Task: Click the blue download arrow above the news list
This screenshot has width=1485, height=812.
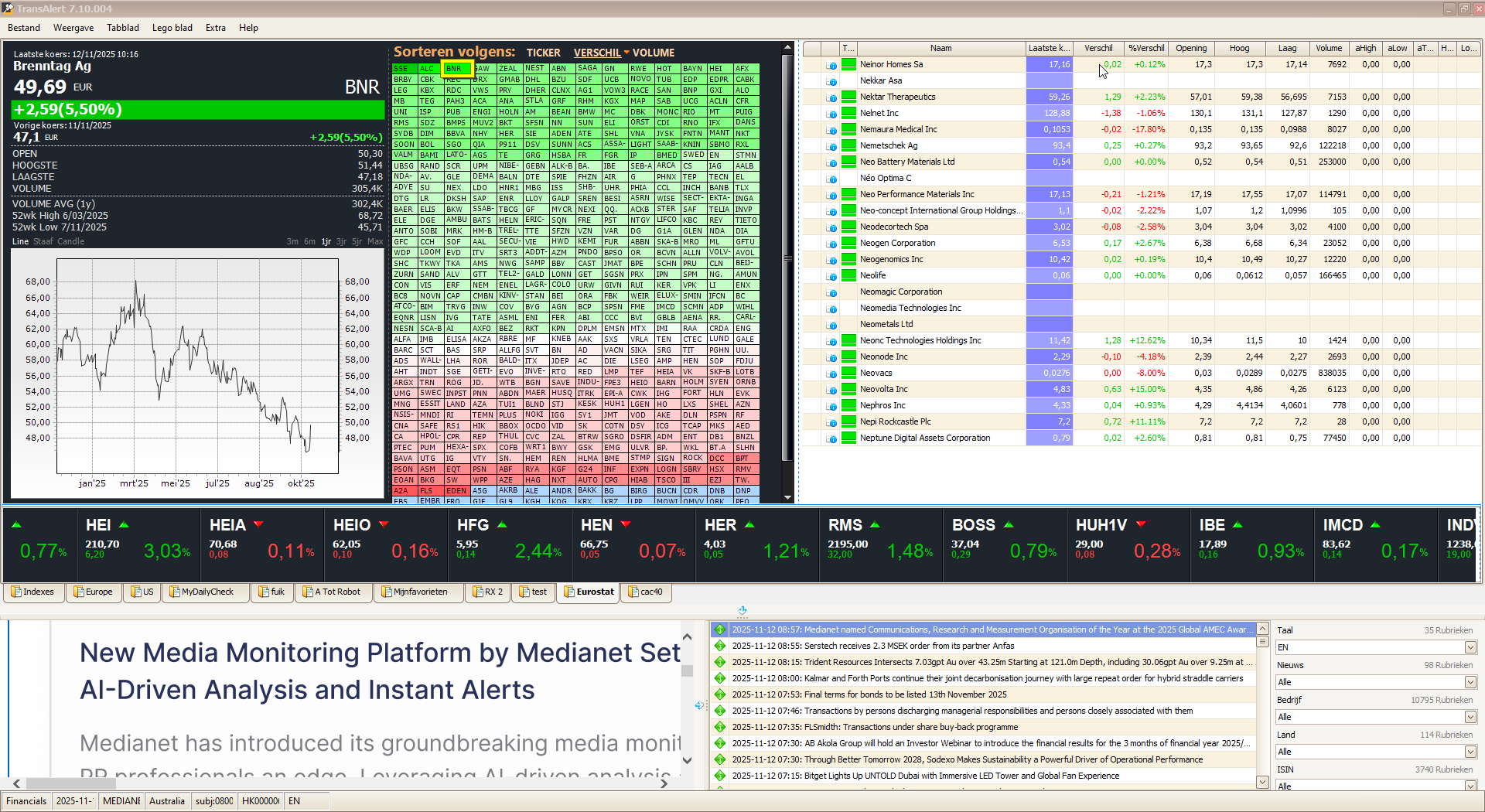Action: pyautogui.click(x=742, y=610)
